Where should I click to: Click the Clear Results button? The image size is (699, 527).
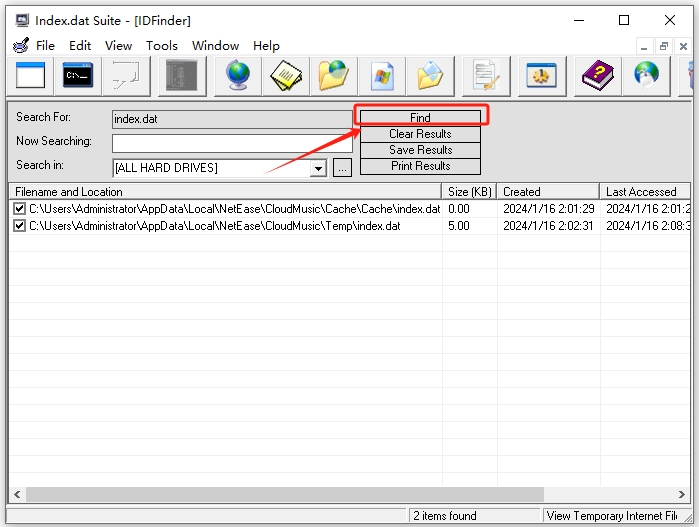point(420,134)
